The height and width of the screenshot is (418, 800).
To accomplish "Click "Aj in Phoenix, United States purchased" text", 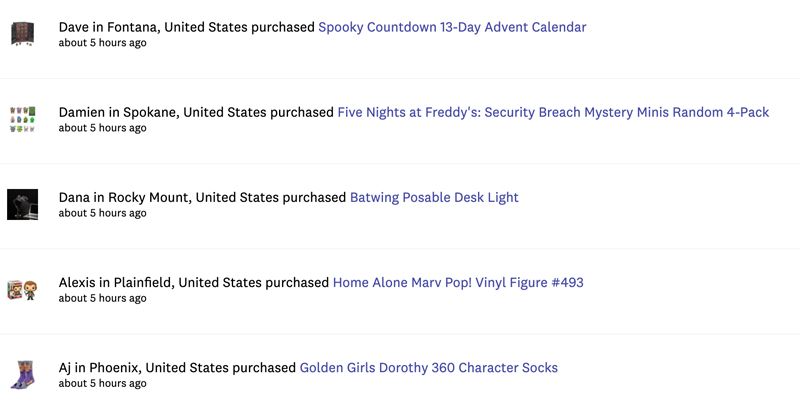I will pos(177,367).
